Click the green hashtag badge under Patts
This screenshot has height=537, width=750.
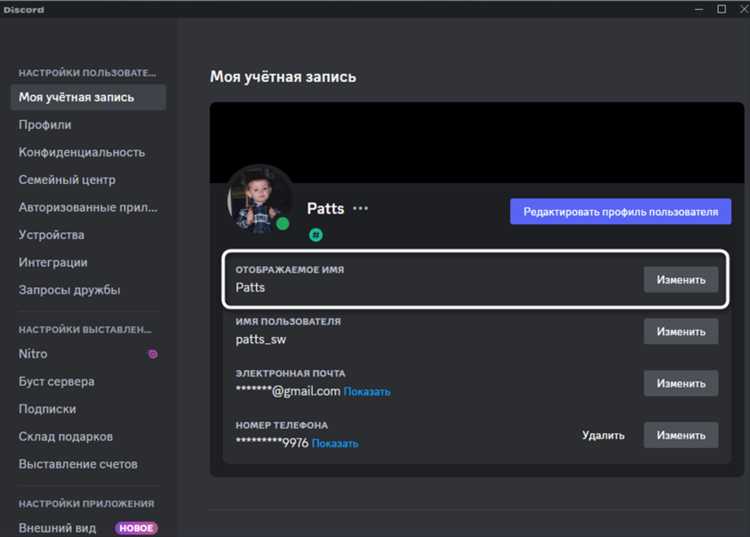coord(316,235)
